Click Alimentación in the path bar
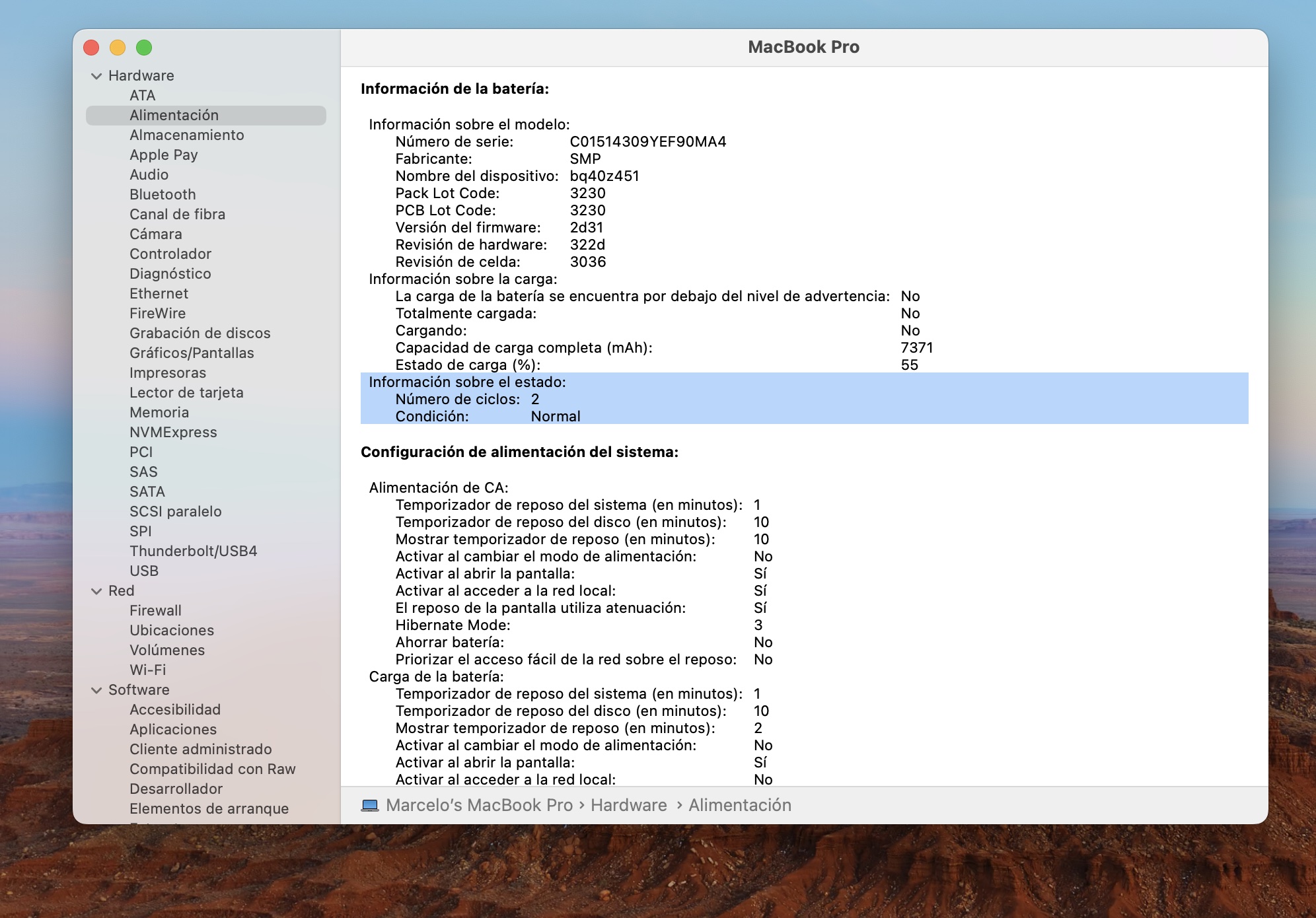Screen dimensions: 1316x918 [x=740, y=805]
